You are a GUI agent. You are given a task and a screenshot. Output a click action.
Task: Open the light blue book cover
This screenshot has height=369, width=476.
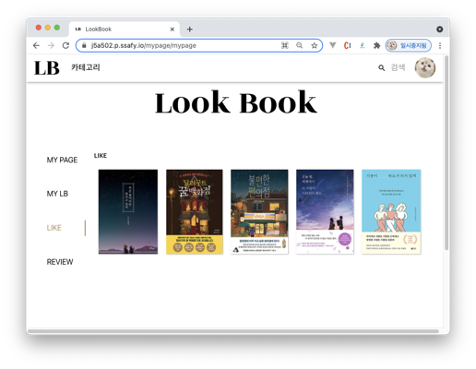tap(391, 212)
